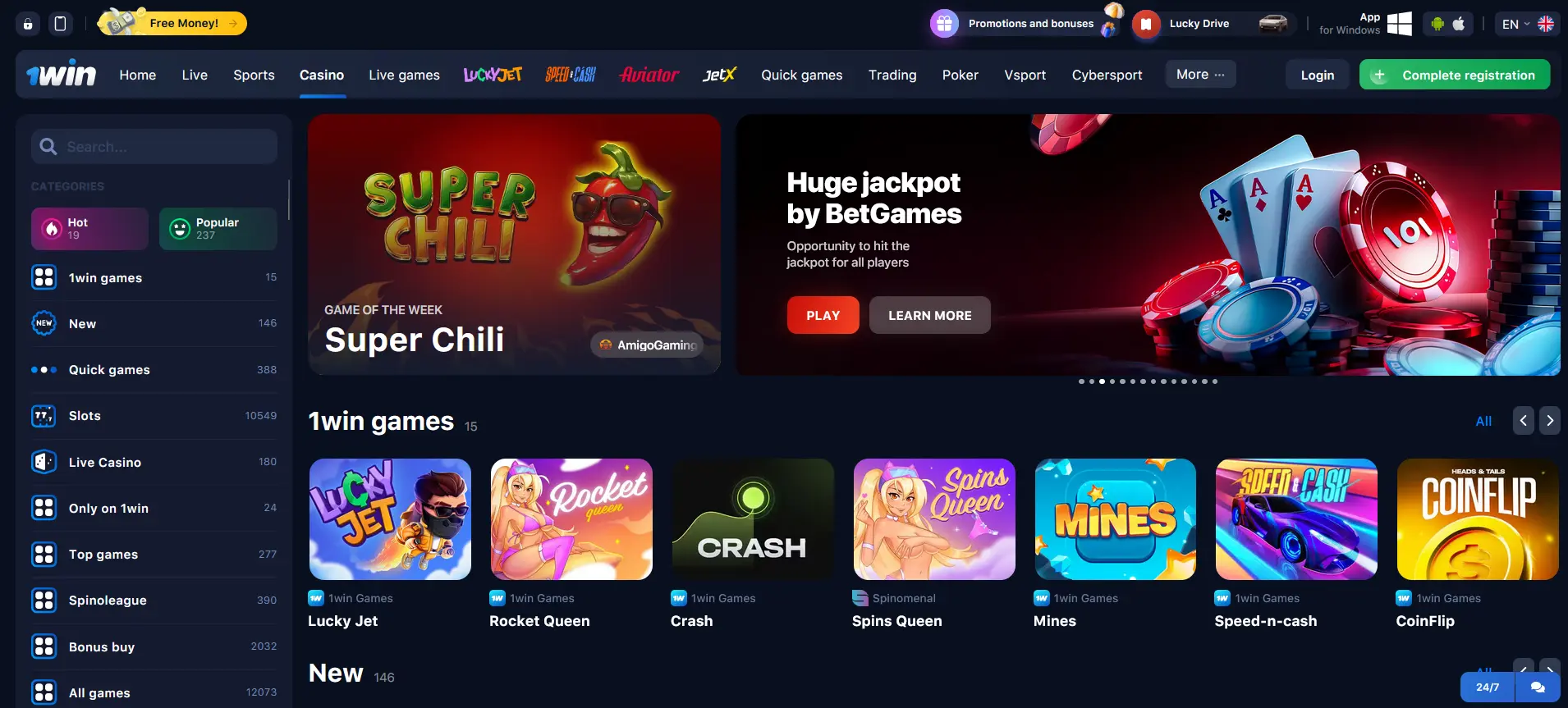This screenshot has width=1568, height=708.
Task: Expand the More navigation menu
Action: point(1200,75)
